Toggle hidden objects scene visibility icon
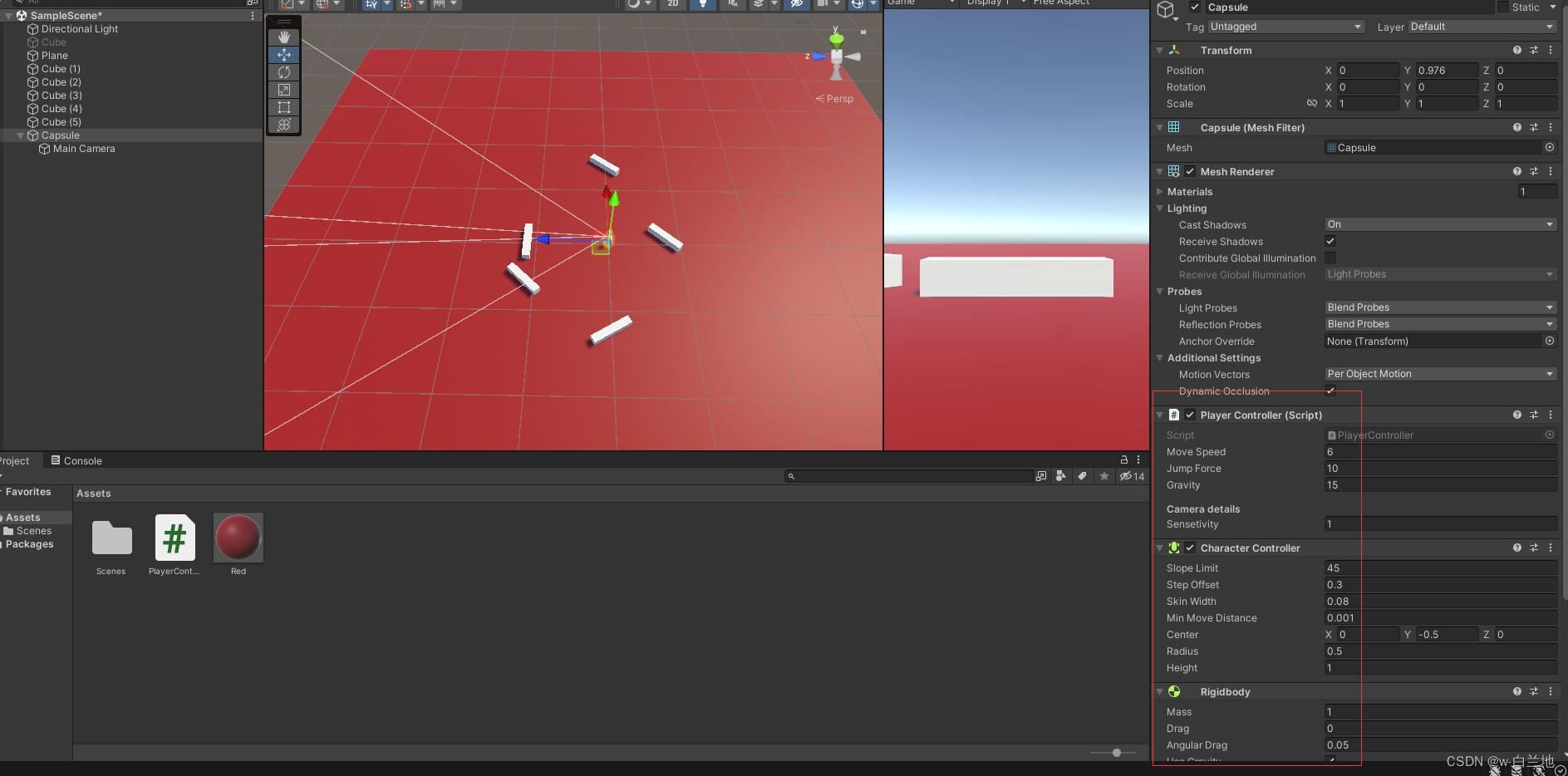 [796, 3]
